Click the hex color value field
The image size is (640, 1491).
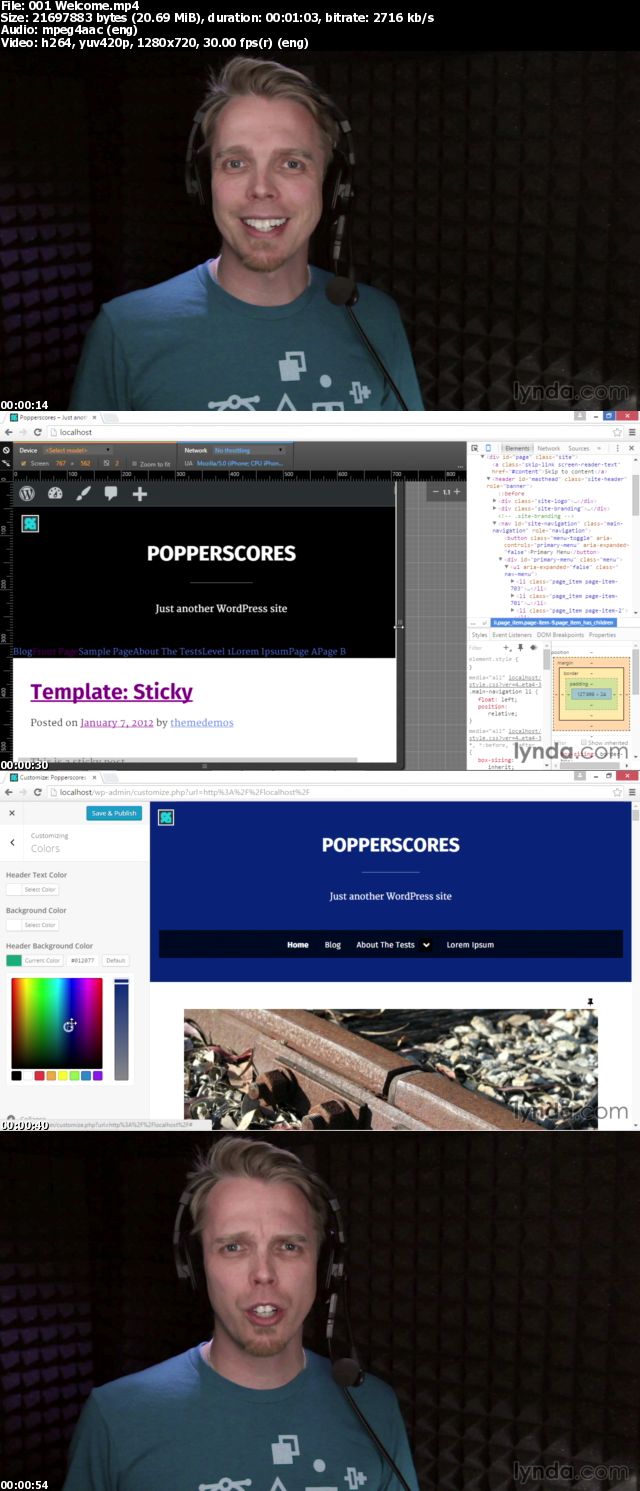83,960
